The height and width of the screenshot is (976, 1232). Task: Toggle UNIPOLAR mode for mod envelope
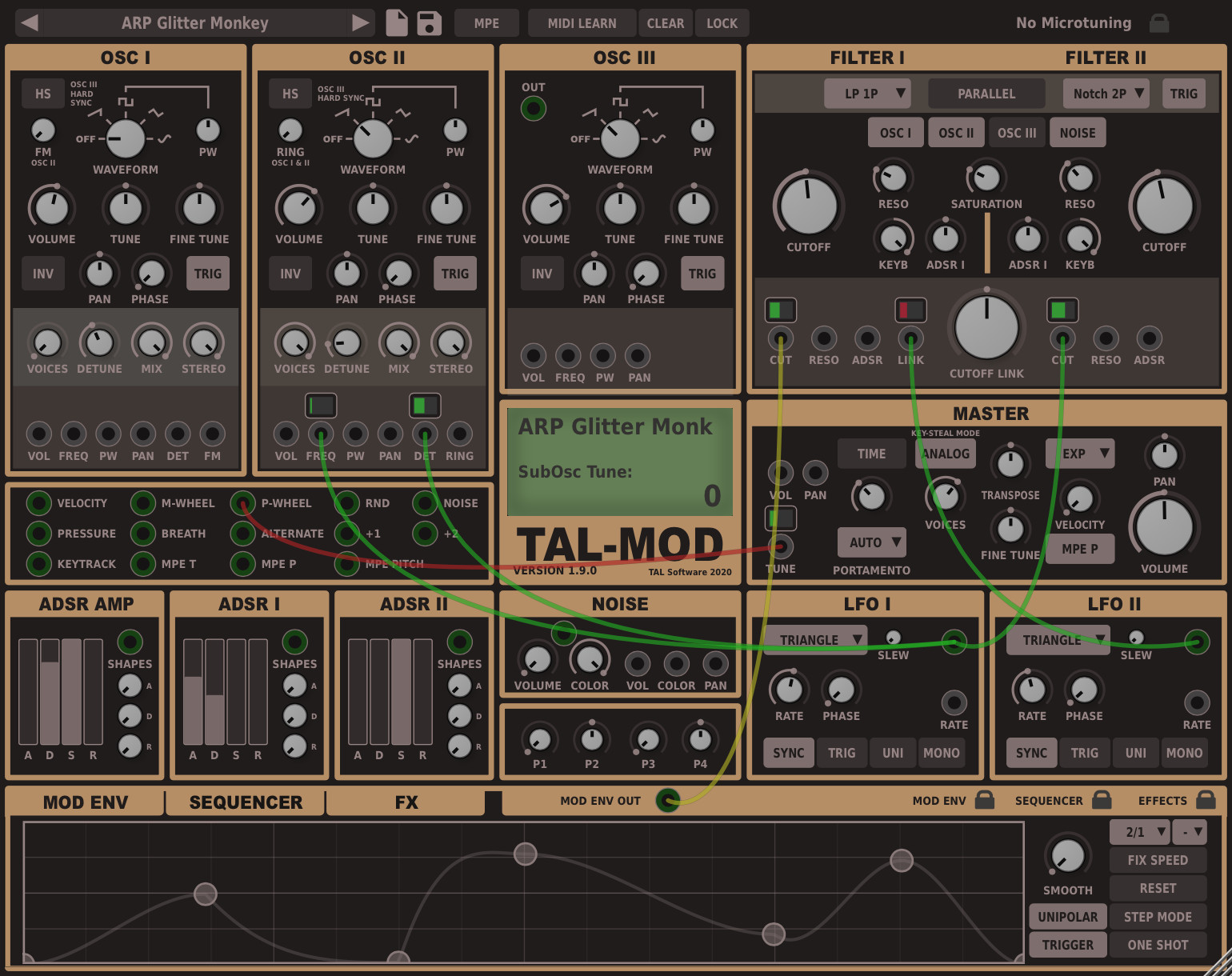click(1067, 917)
